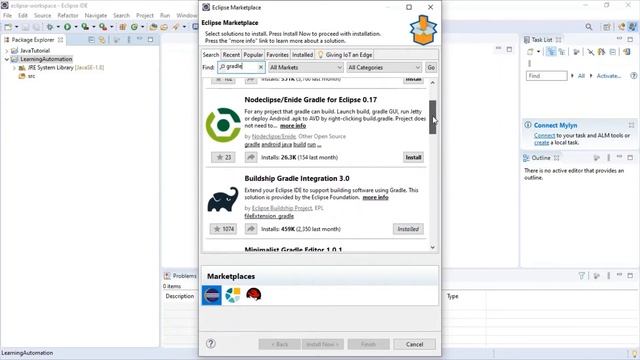The height and width of the screenshot is (360, 640).
Task: Click the Debug bug toolbar icon
Action: (x=50, y=27)
